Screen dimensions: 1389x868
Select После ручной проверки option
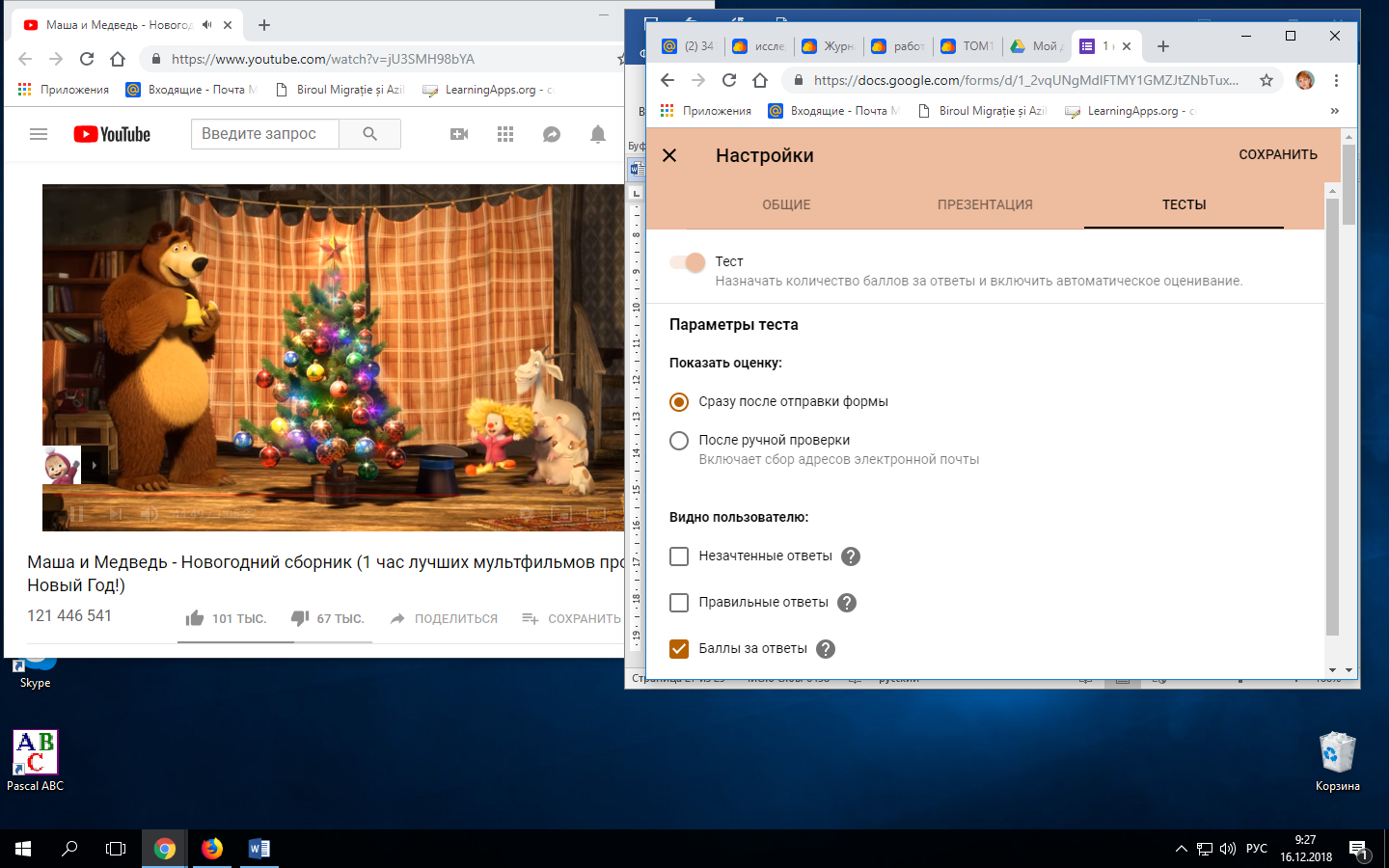[679, 441]
